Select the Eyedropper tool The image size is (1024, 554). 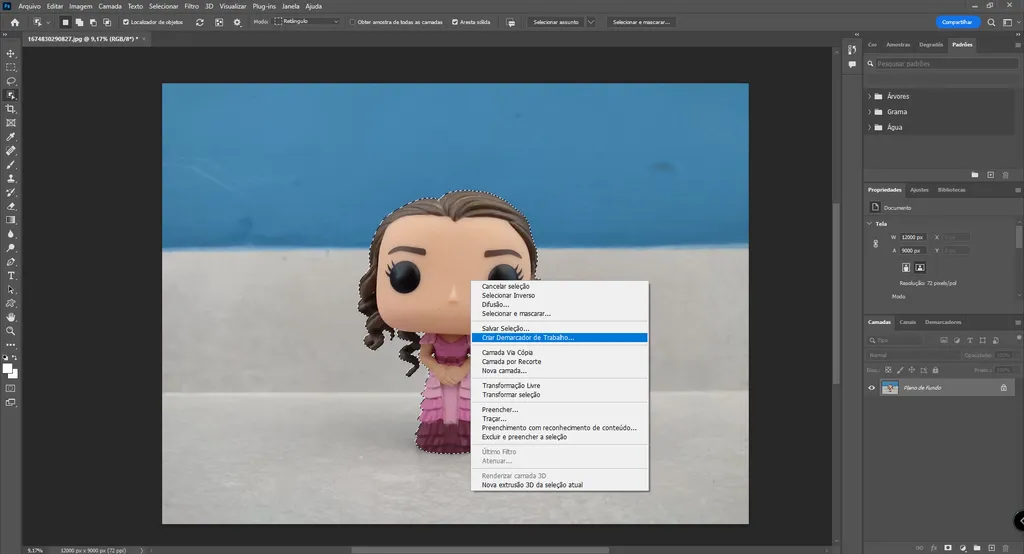[x=11, y=136]
